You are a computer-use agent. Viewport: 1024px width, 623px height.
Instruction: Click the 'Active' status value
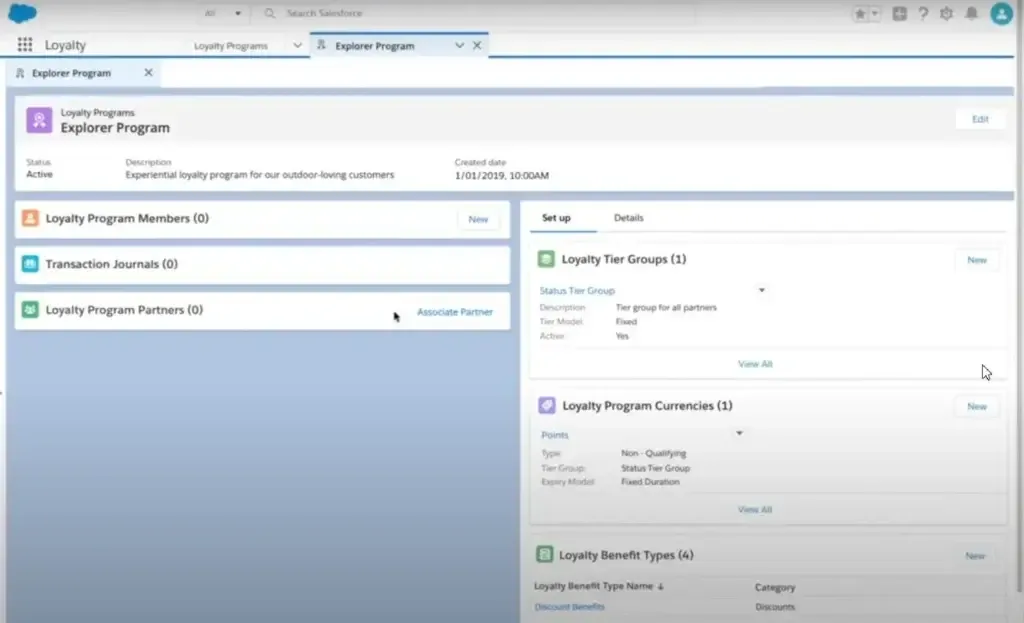pos(39,174)
